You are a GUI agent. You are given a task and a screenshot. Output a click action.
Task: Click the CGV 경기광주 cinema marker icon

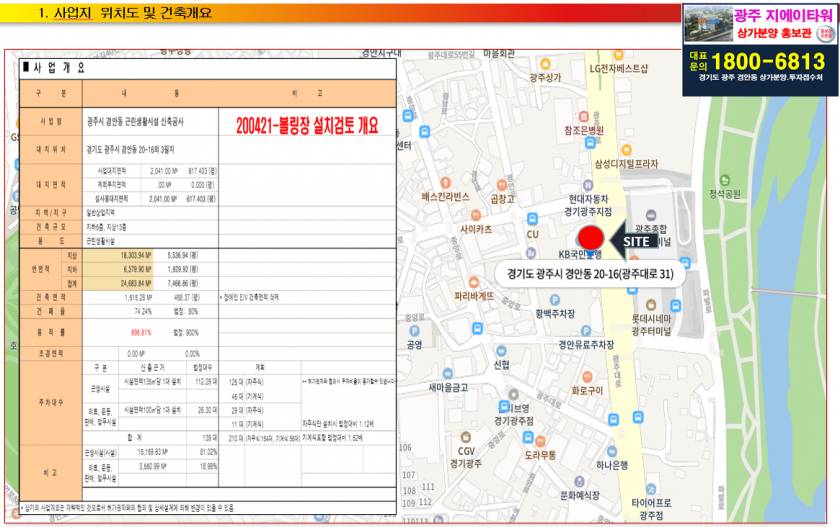[465, 437]
